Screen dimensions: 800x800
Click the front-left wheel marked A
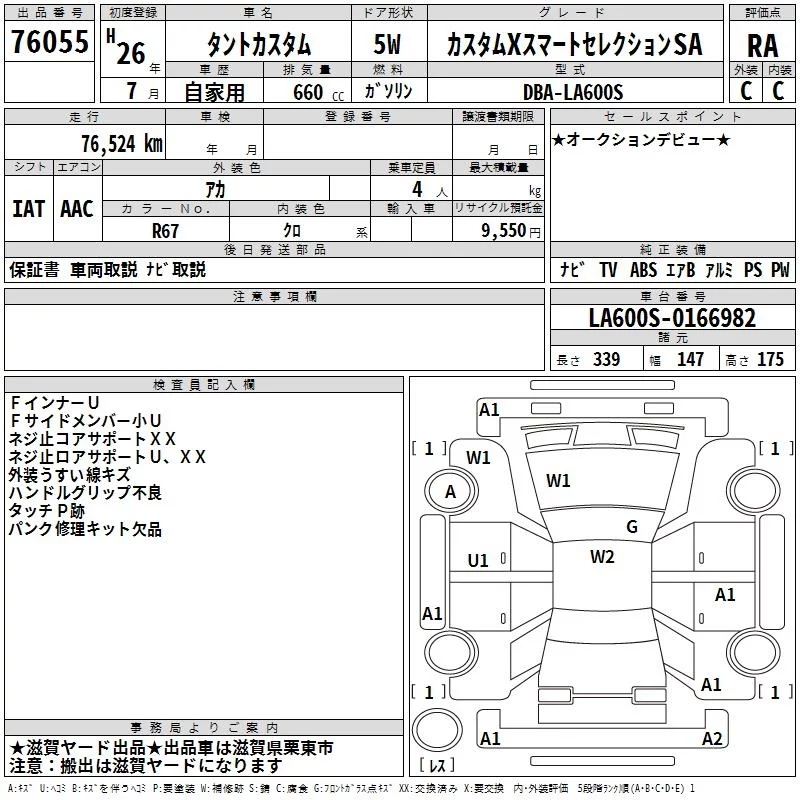(451, 492)
